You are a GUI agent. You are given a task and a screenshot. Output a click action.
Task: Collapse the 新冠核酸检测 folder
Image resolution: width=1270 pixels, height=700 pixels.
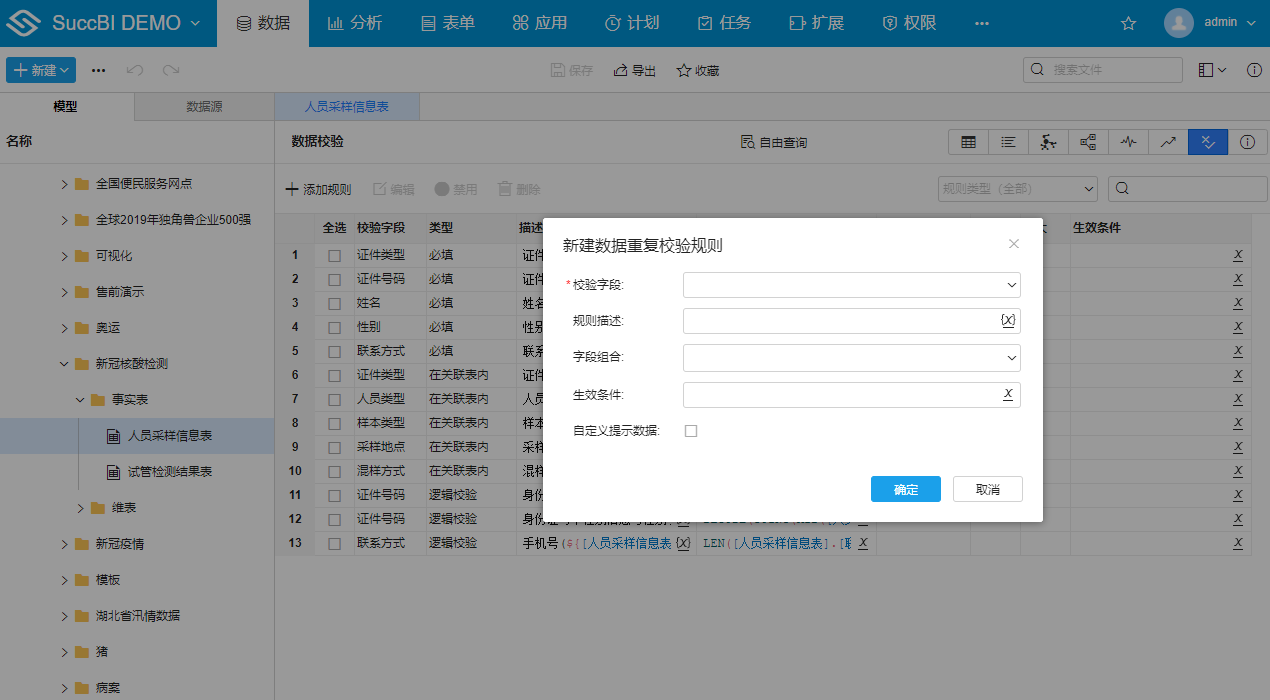pos(65,364)
